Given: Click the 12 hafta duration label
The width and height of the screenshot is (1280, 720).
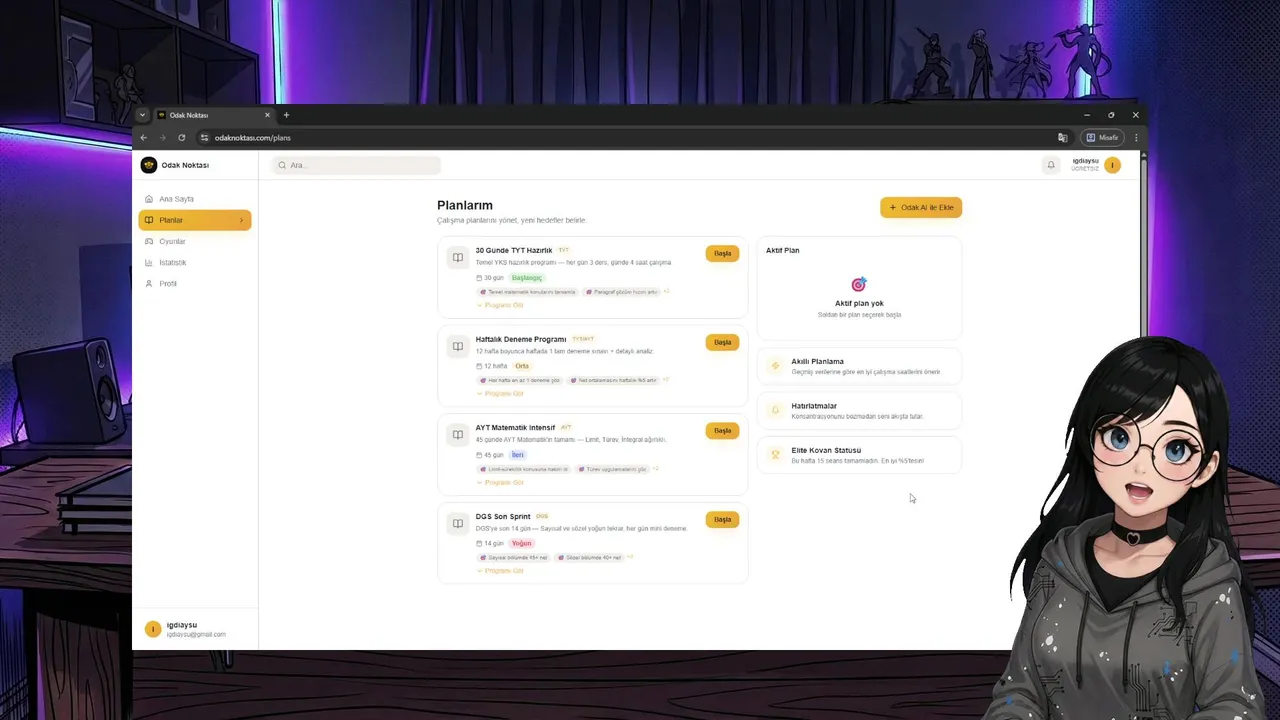Looking at the screenshot, I should tap(492, 366).
